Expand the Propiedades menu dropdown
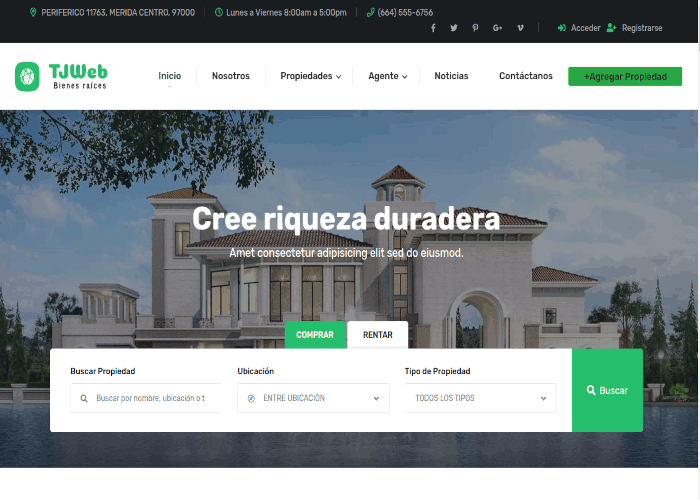The image size is (700, 500). [x=310, y=76]
